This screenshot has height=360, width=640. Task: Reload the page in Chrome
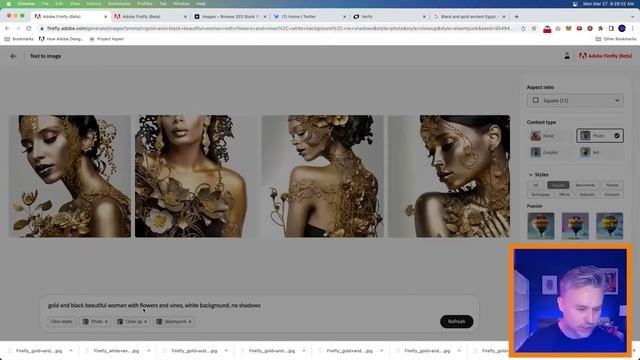click(x=29, y=29)
